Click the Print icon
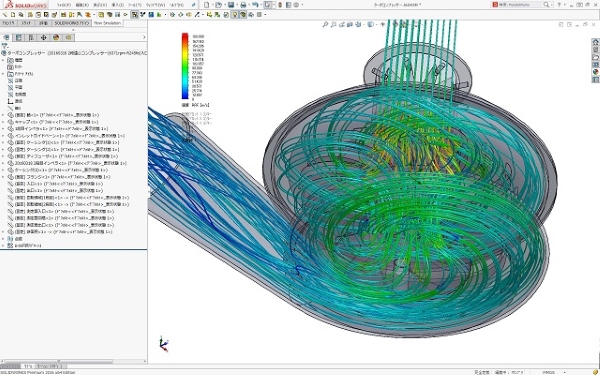This screenshot has height=375, width=600. pyautogui.click(x=243, y=5)
